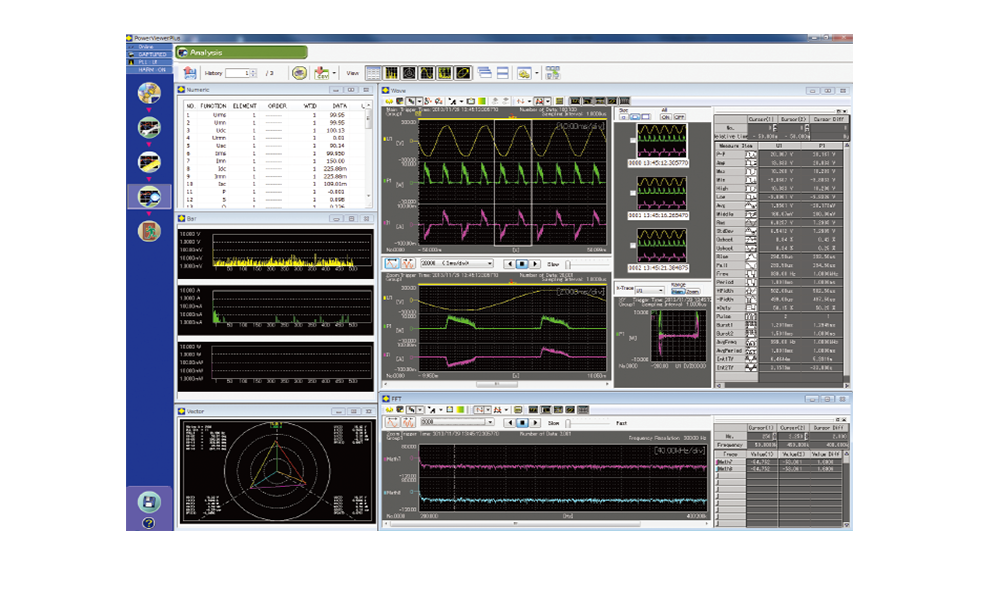The width and height of the screenshot is (981, 591).
Task: Click the green color icon in FFT toolbar
Action: (x=460, y=410)
